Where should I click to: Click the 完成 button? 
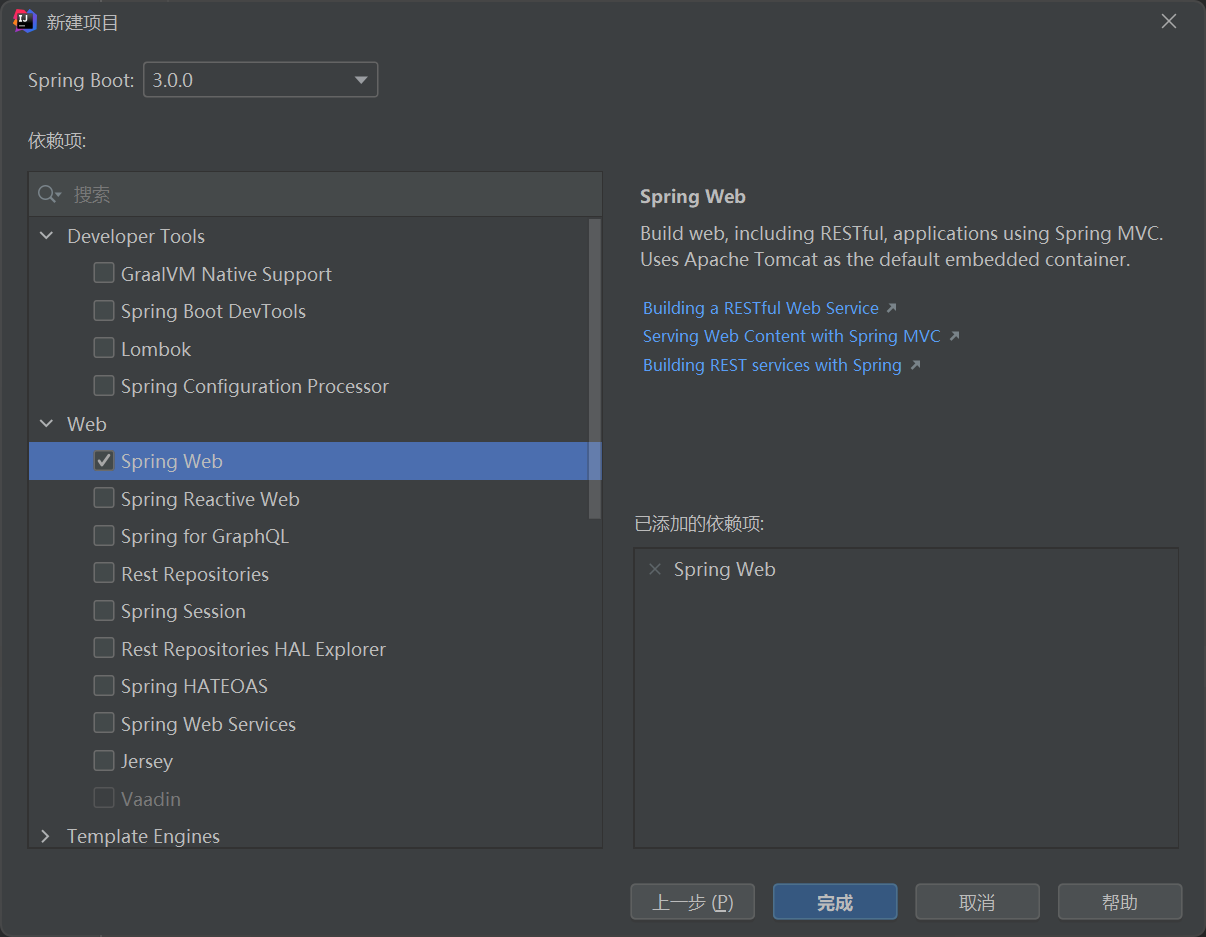835,902
